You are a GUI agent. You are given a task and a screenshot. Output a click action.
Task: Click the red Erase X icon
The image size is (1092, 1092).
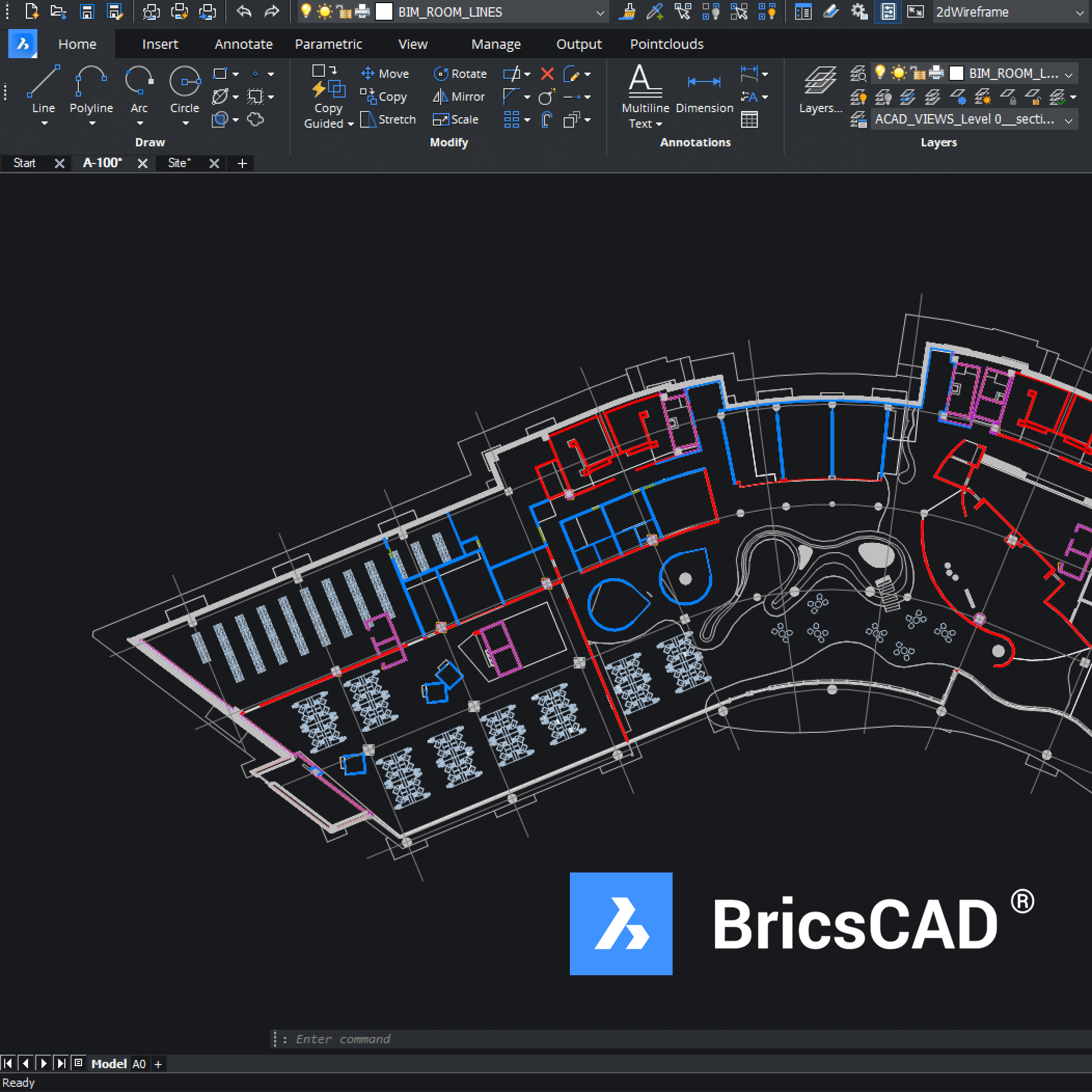coord(547,74)
